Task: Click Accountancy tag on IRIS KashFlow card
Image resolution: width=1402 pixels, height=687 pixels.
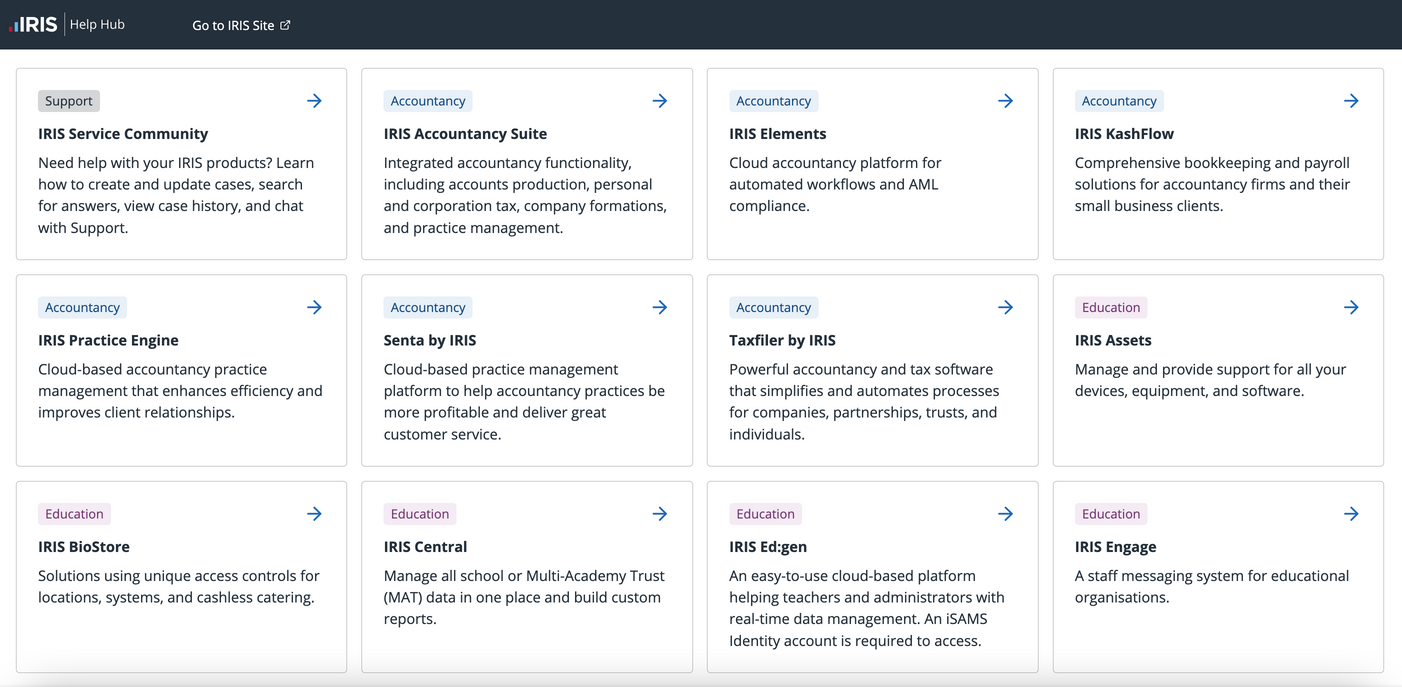Action: (x=1119, y=101)
